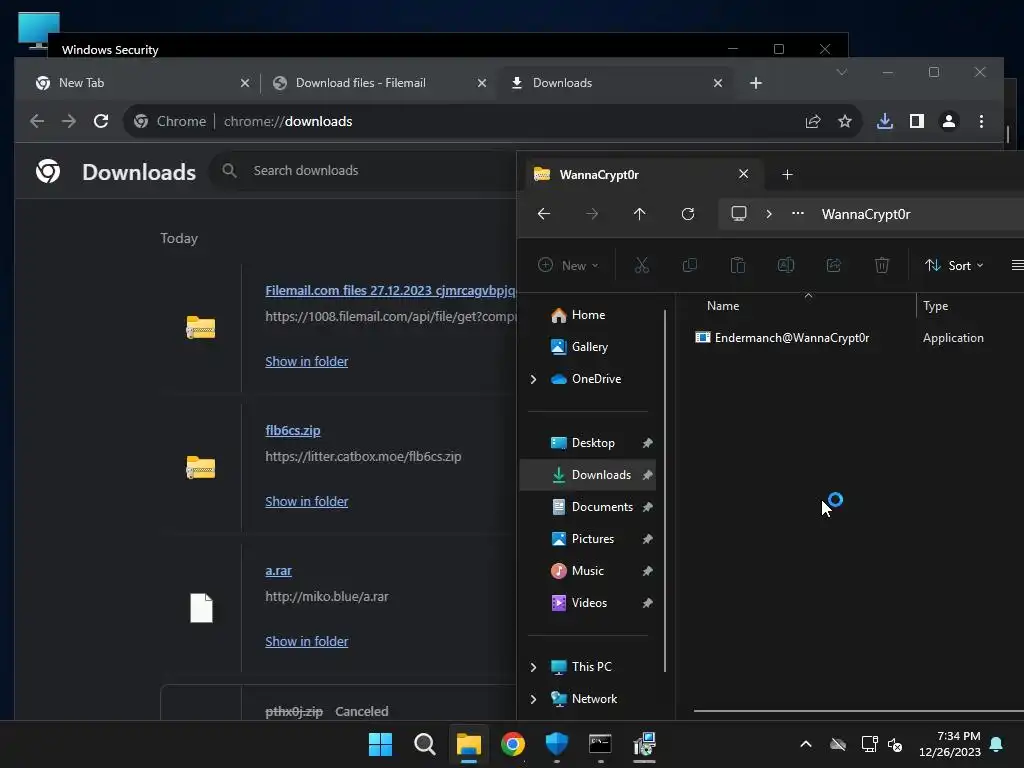Open Gallery in Explorer sidebar
This screenshot has height=768, width=1024.
[588, 347]
